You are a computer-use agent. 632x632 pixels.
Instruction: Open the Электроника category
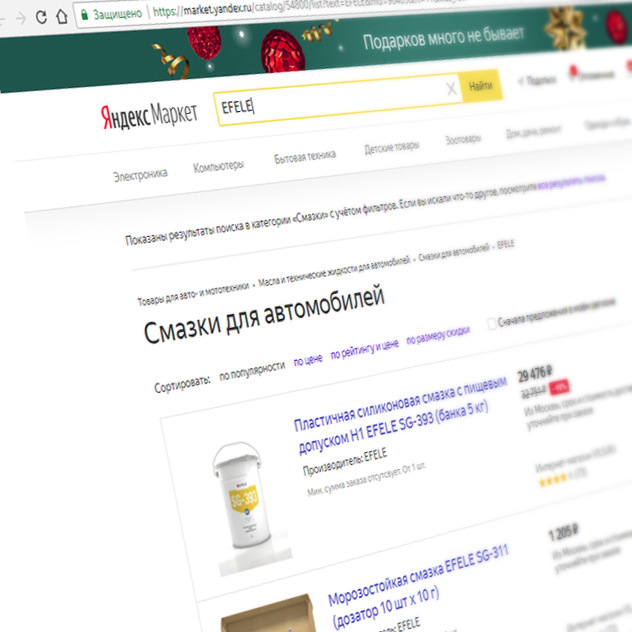tap(140, 175)
